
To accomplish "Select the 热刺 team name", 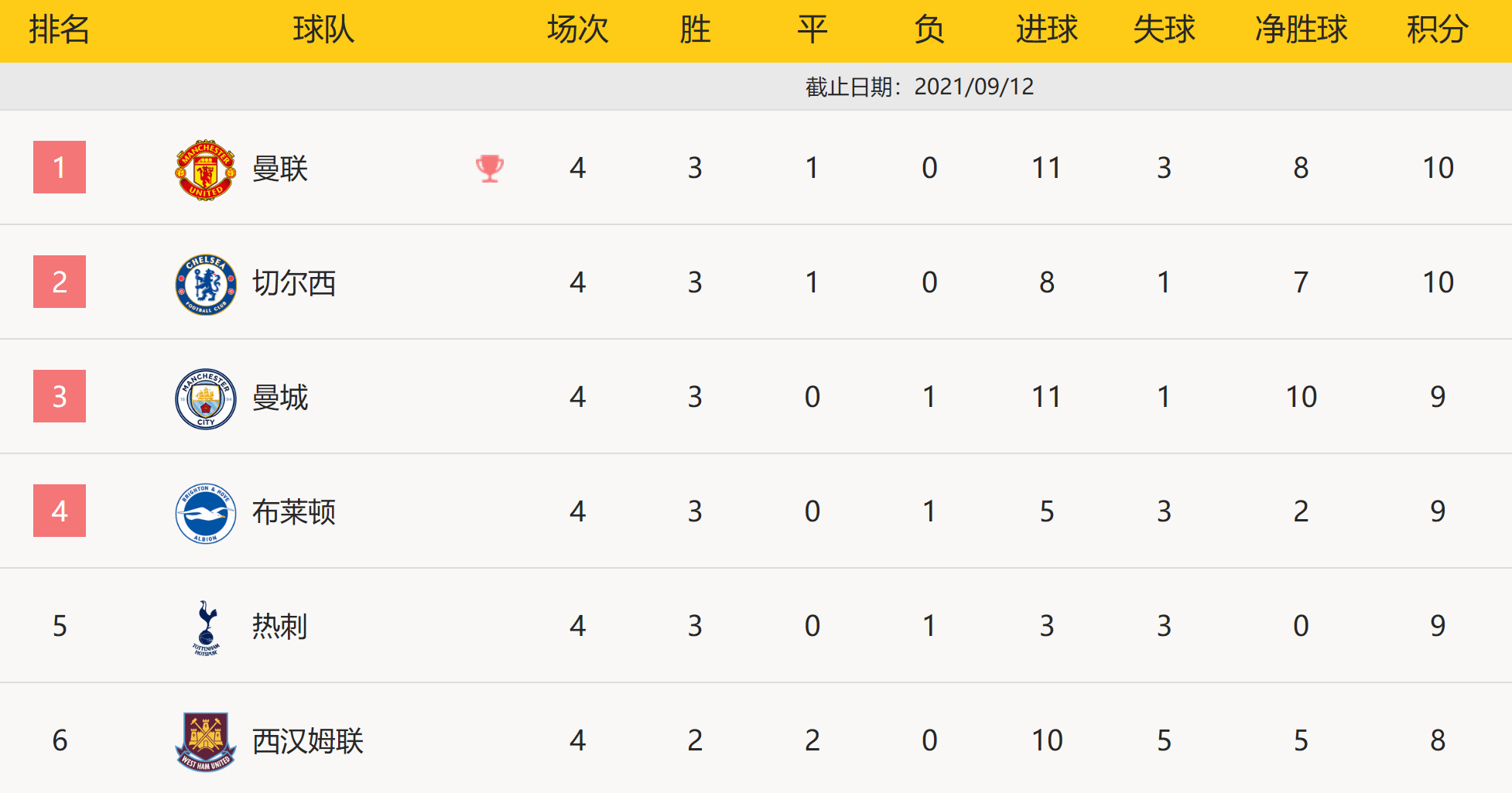I will (x=280, y=627).
